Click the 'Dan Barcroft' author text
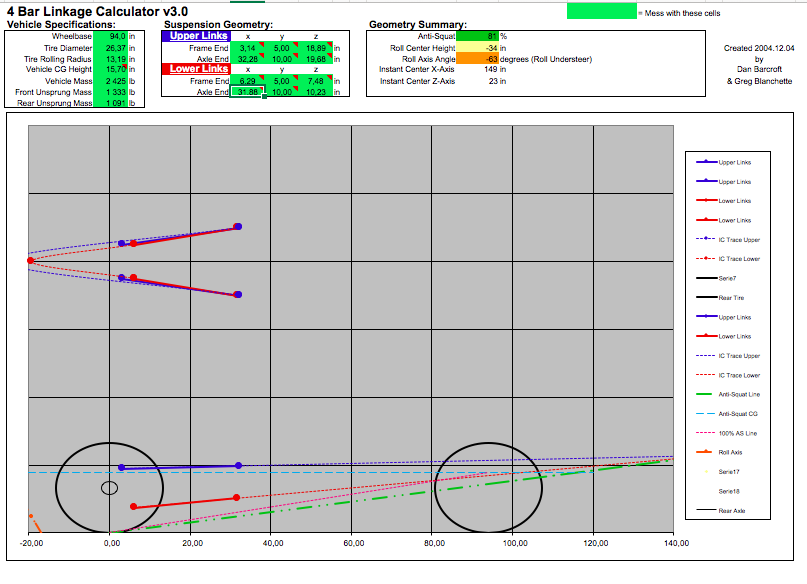 (x=759, y=69)
